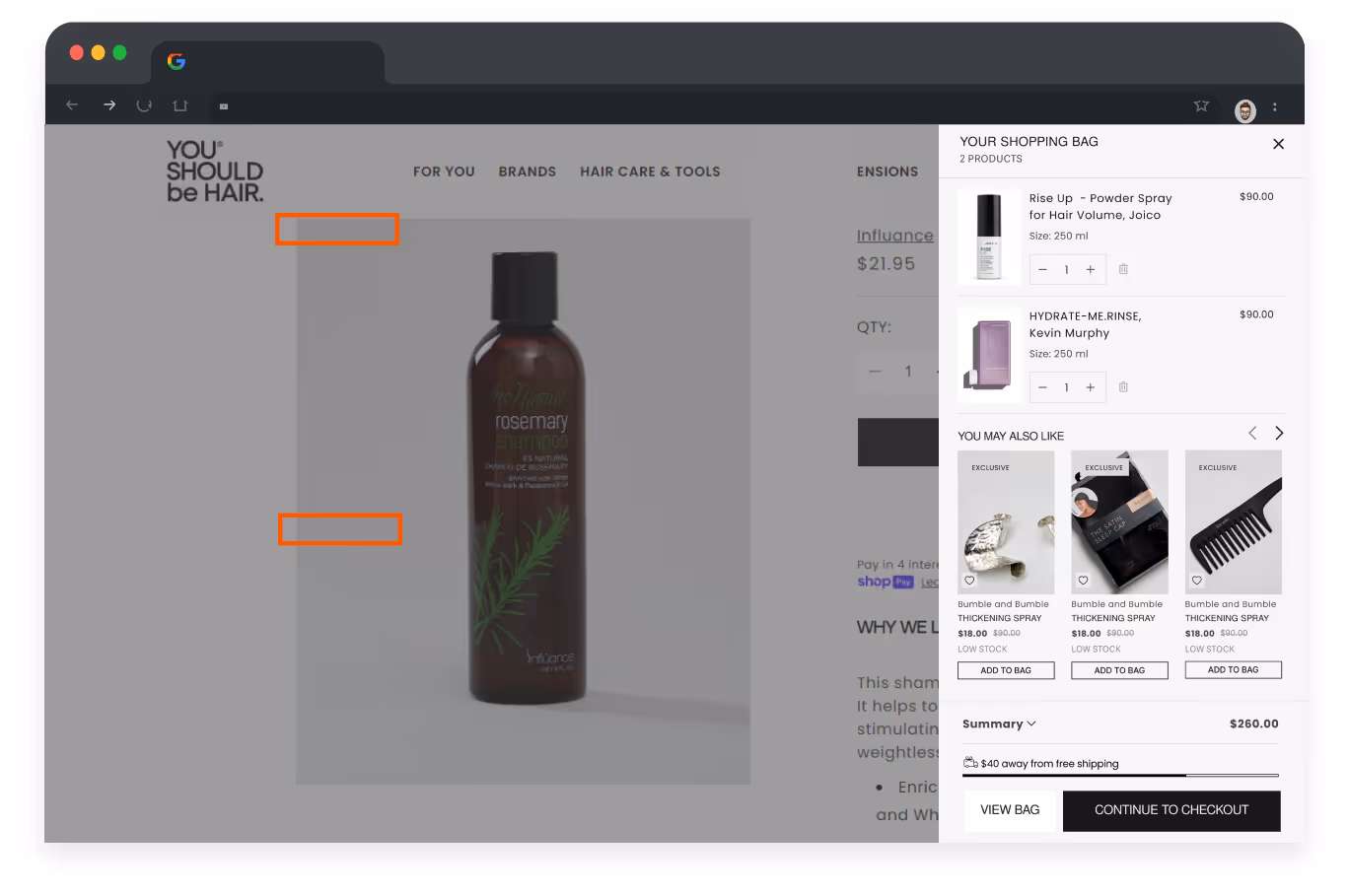
Task: Open silver cuff product image
Action: tap(1006, 521)
